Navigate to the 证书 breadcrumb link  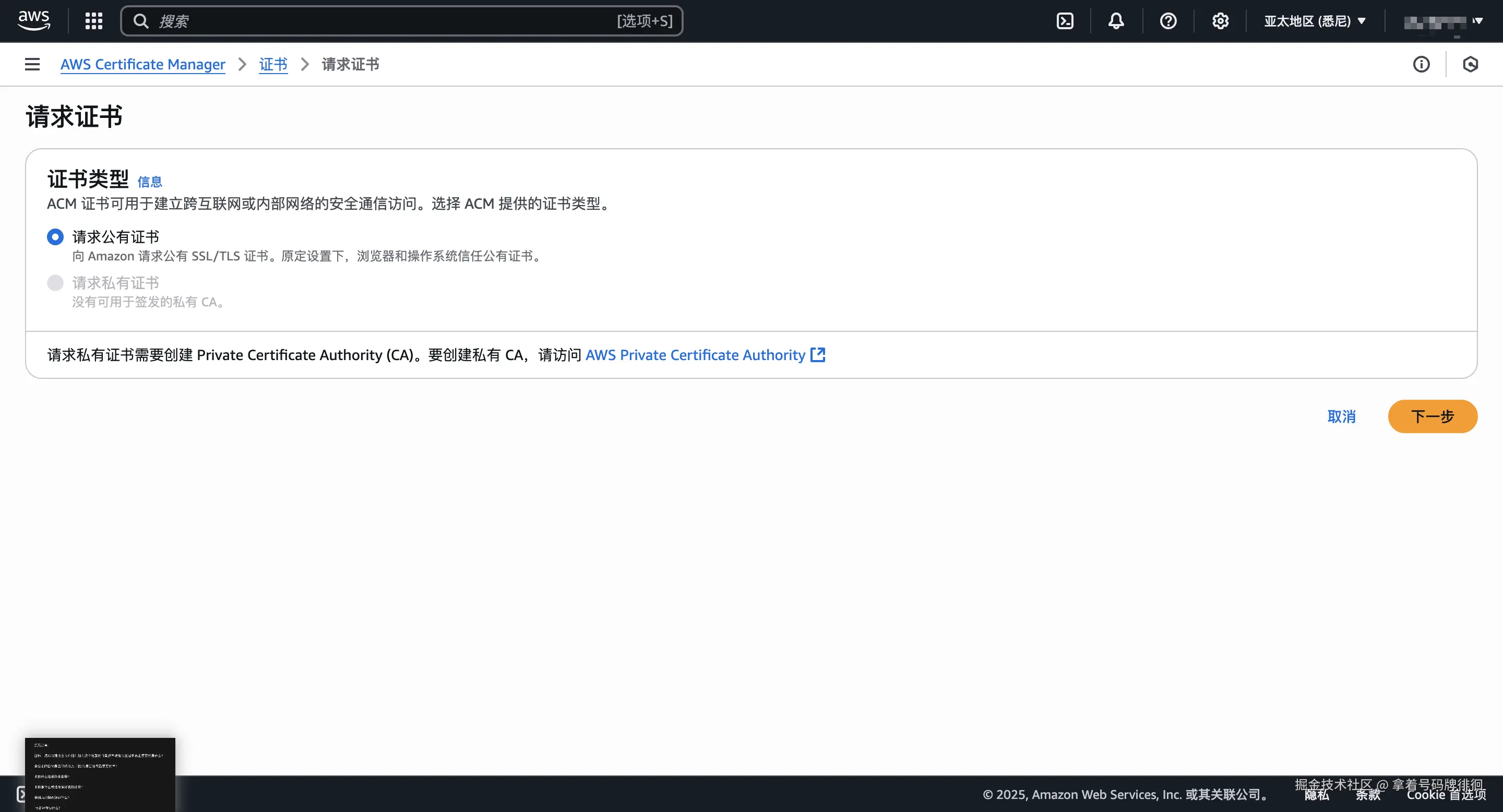273,64
